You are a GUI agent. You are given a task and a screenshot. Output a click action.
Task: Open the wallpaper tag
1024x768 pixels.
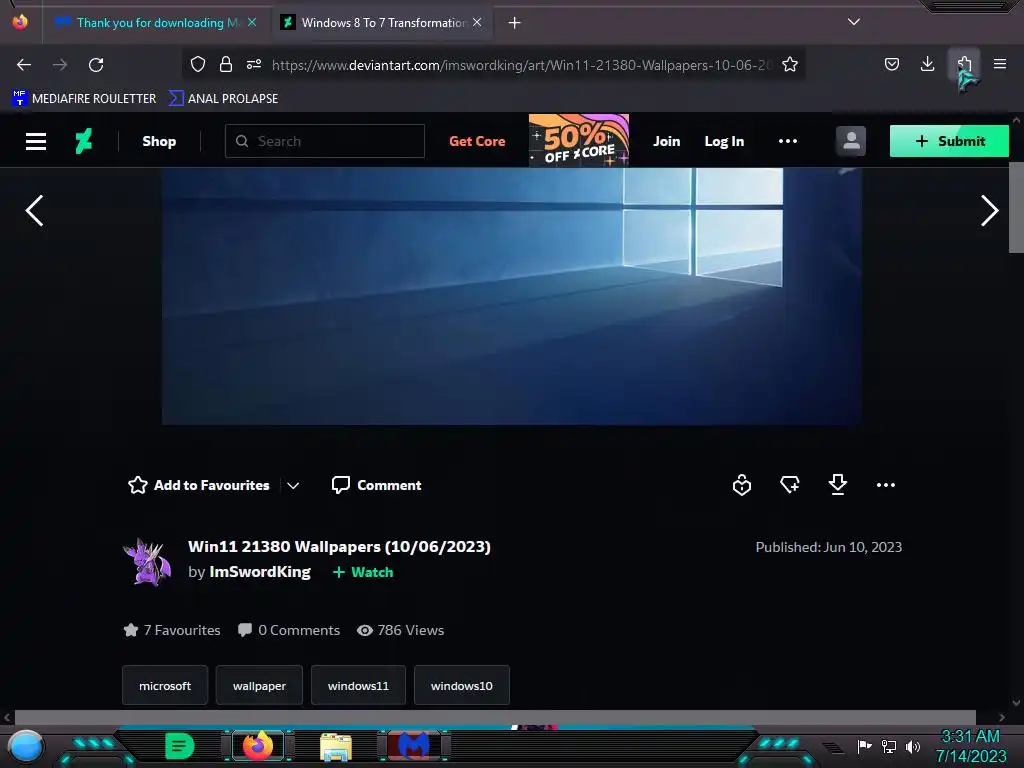point(259,686)
